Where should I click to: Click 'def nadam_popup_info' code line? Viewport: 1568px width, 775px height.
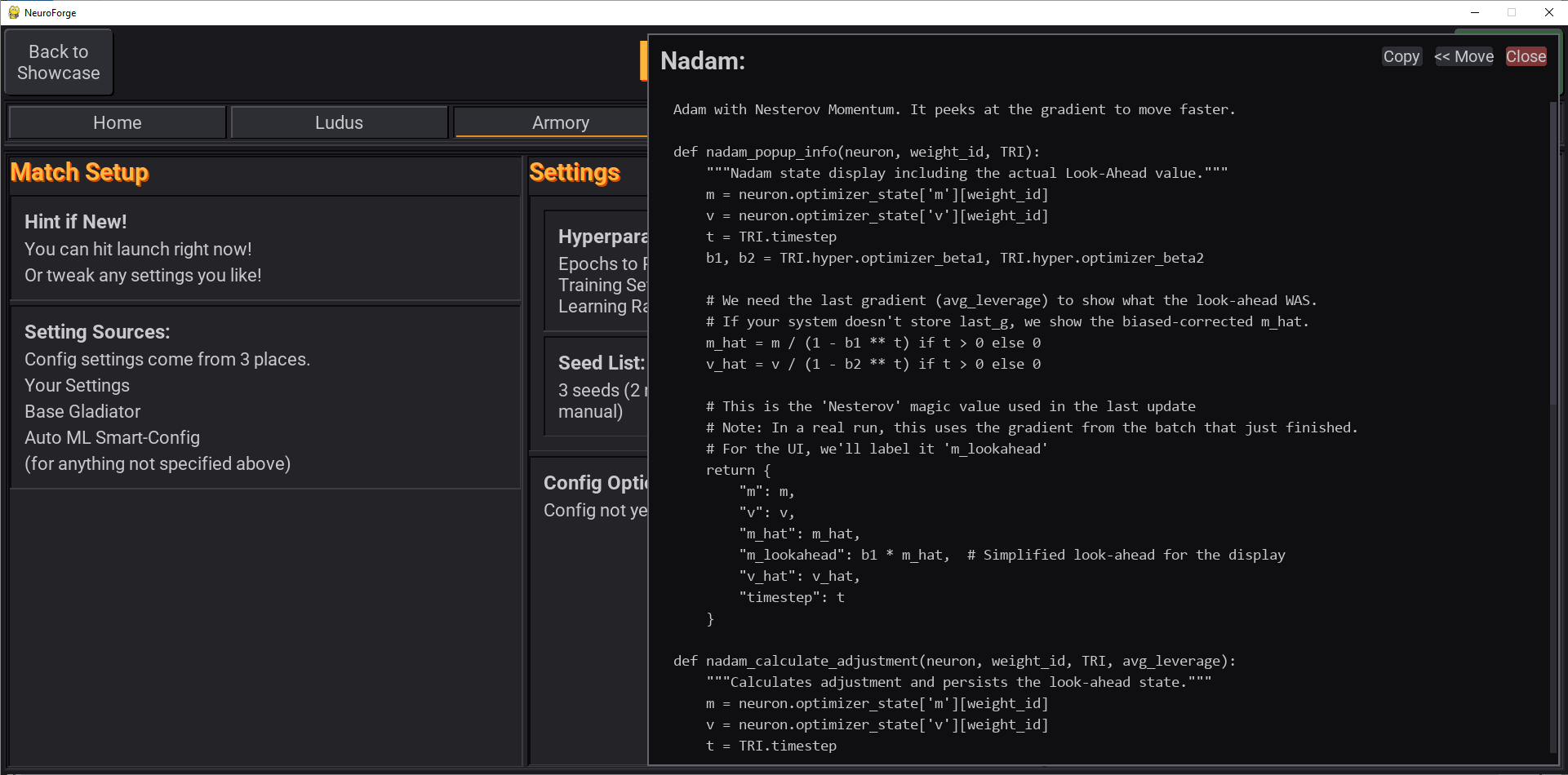tap(856, 152)
